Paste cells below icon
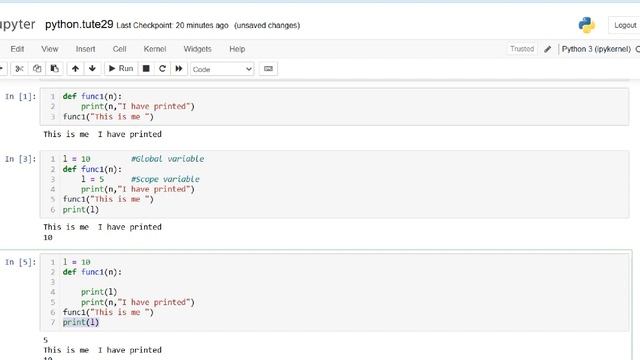Viewport: 640px width, 360px height. point(54,69)
